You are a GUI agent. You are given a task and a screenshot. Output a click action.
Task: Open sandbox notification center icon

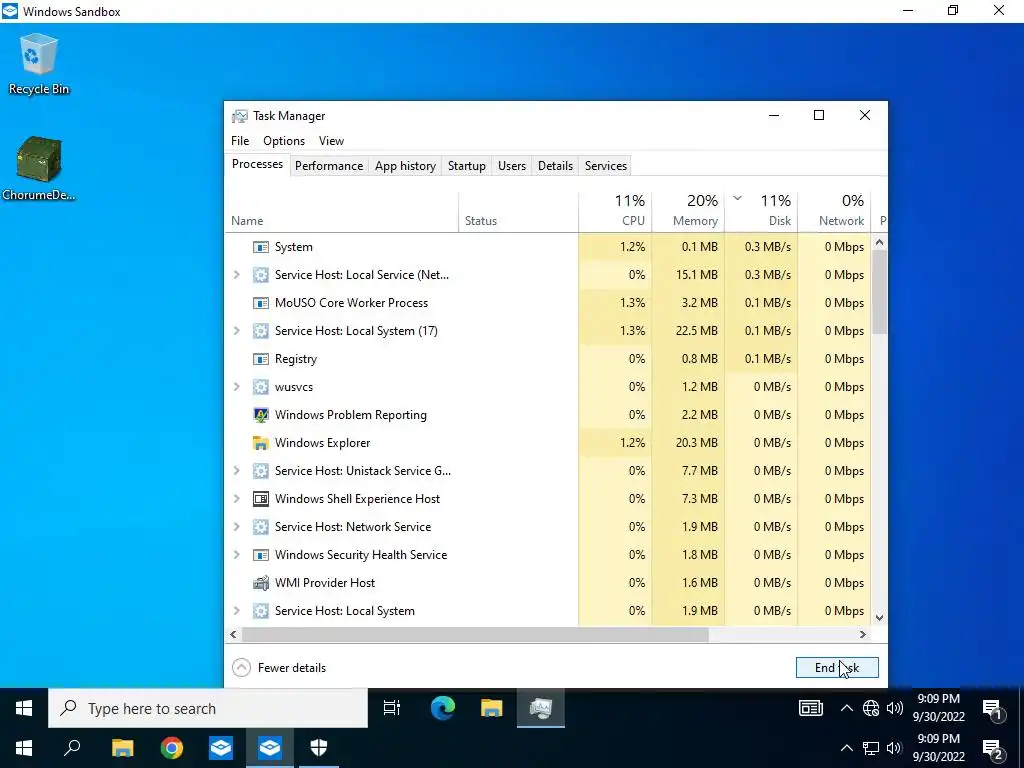[x=993, y=709]
